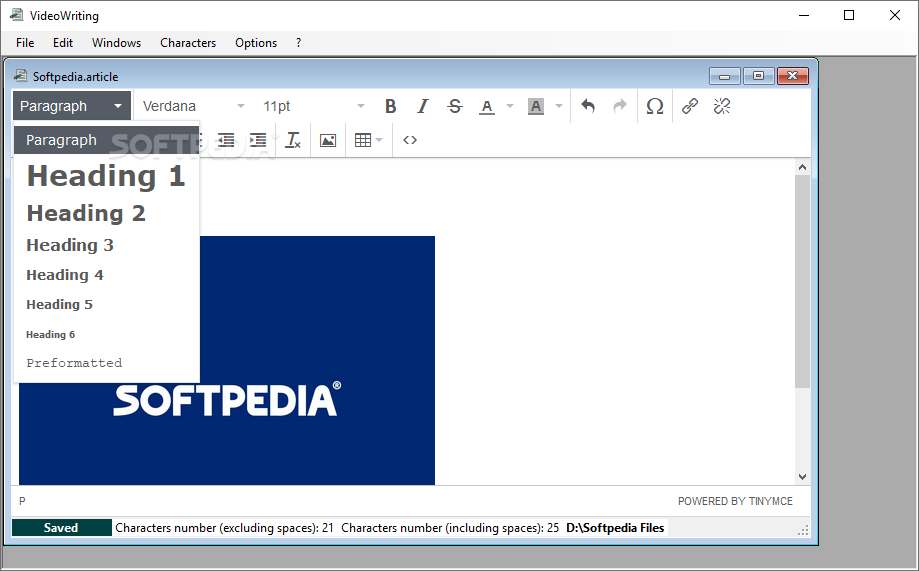This screenshot has width=919, height=571.
Task: Minimize the Softpedia.article document window
Action: pos(724,76)
